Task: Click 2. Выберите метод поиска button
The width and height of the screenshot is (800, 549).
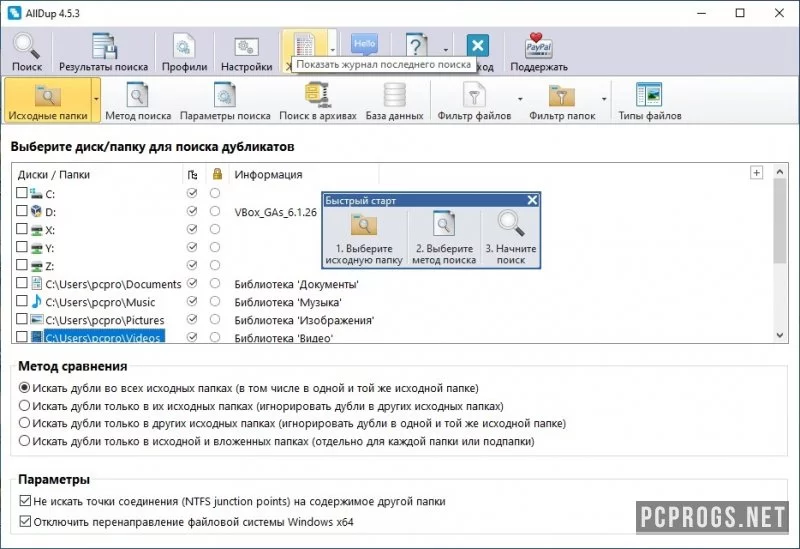Action: coord(444,237)
